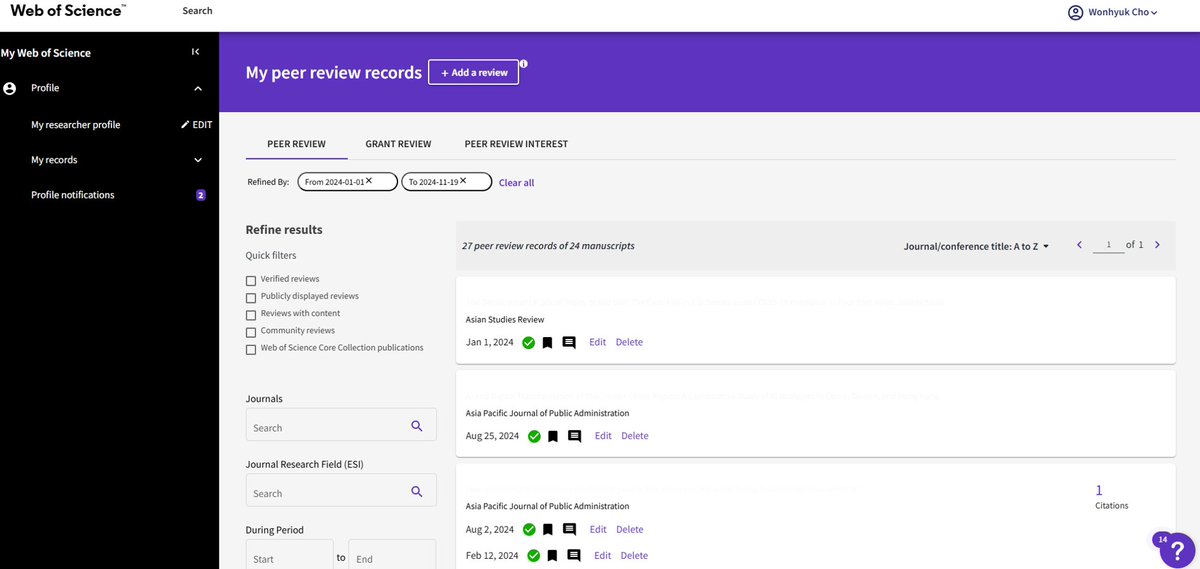1200x569 pixels.
Task: Click Clear all filters link
Action: pyautogui.click(x=516, y=183)
